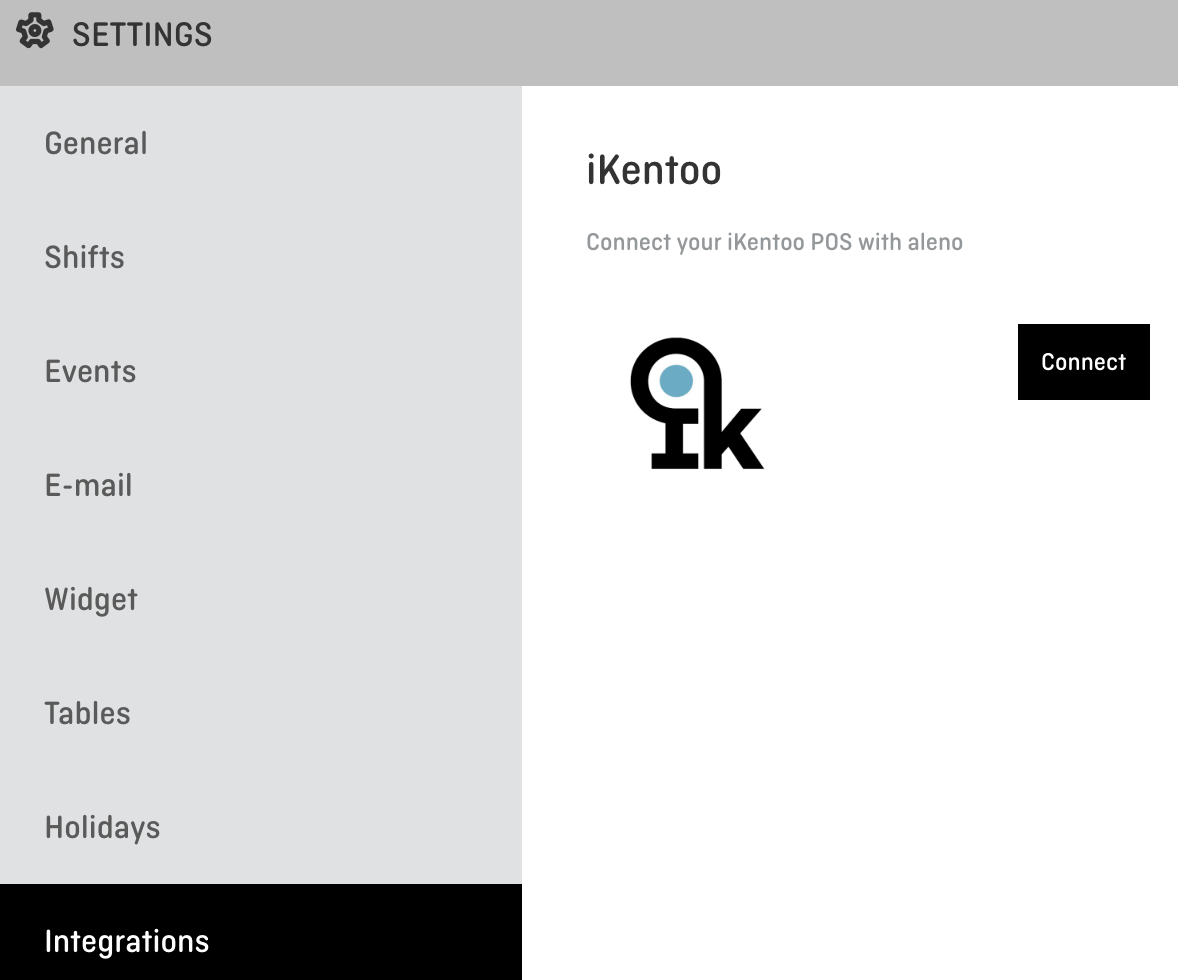This screenshot has height=980, width=1178.
Task: Click the Settings gear icon
Action: 35,33
